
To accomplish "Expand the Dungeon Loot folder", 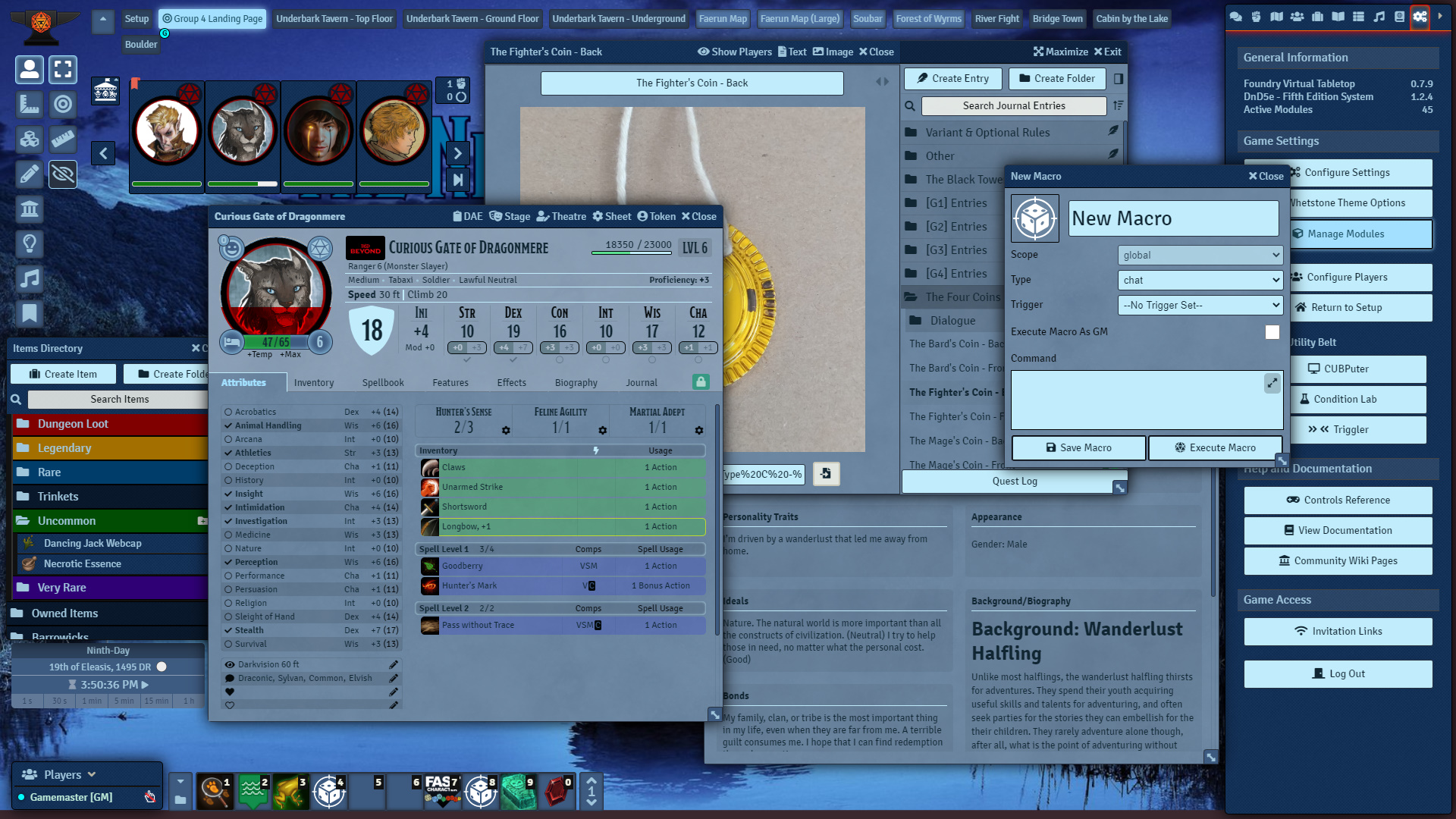I will click(73, 424).
